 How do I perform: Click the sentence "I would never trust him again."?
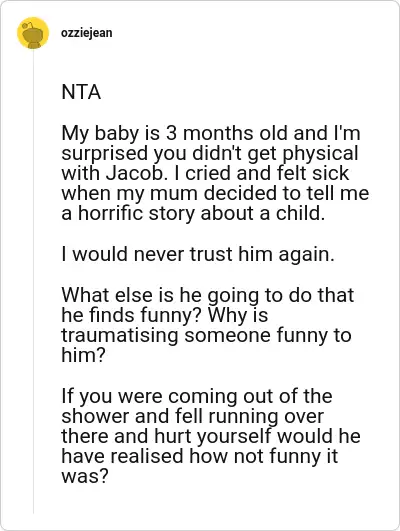pyautogui.click(x=198, y=254)
